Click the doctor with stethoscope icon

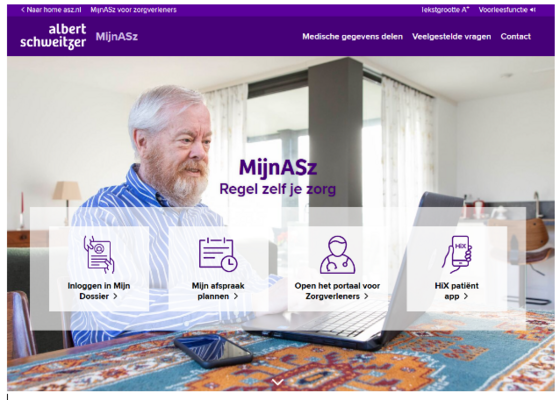point(337,255)
